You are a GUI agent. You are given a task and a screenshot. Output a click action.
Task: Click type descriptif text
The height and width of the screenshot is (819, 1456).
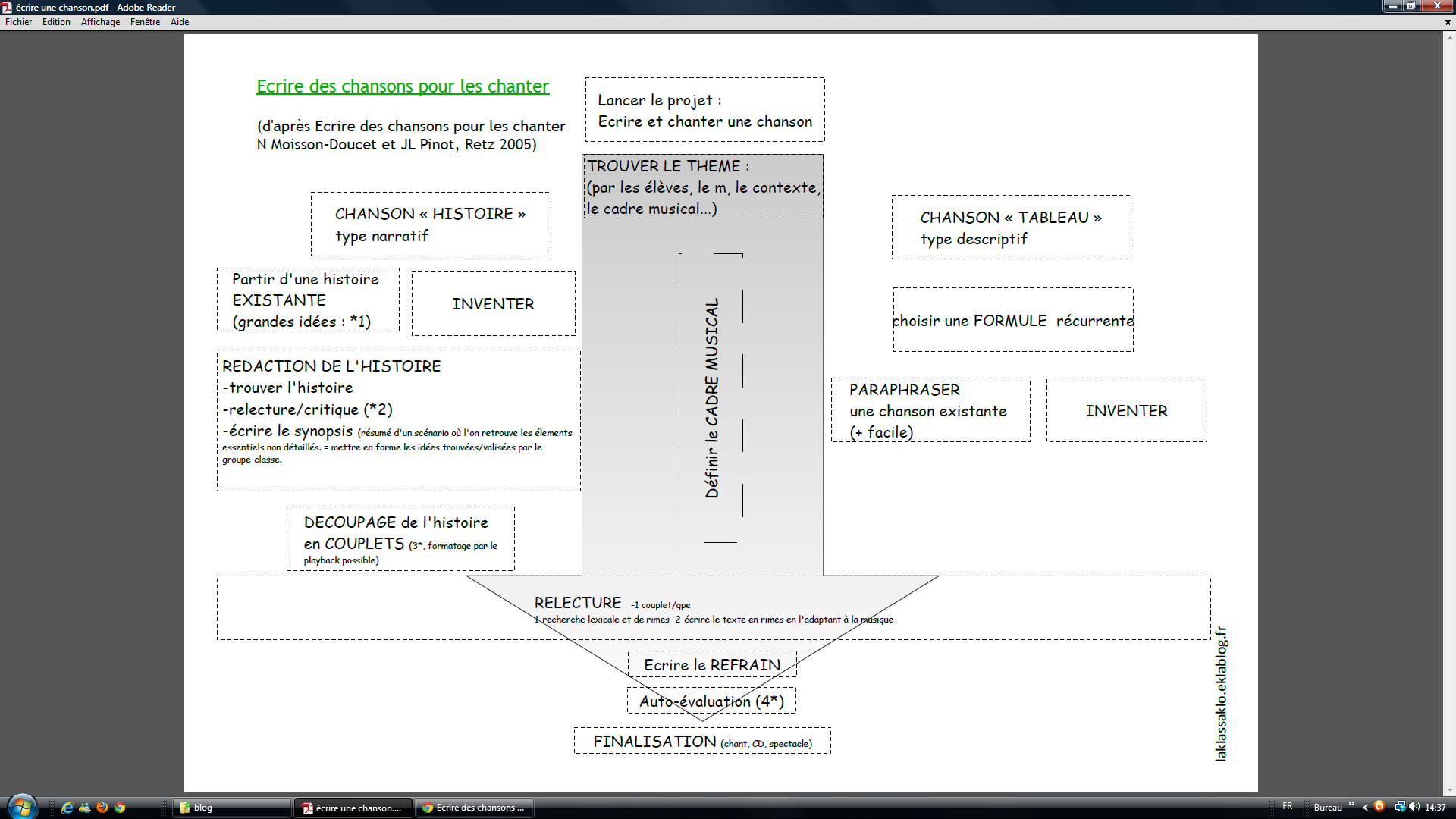(974, 239)
